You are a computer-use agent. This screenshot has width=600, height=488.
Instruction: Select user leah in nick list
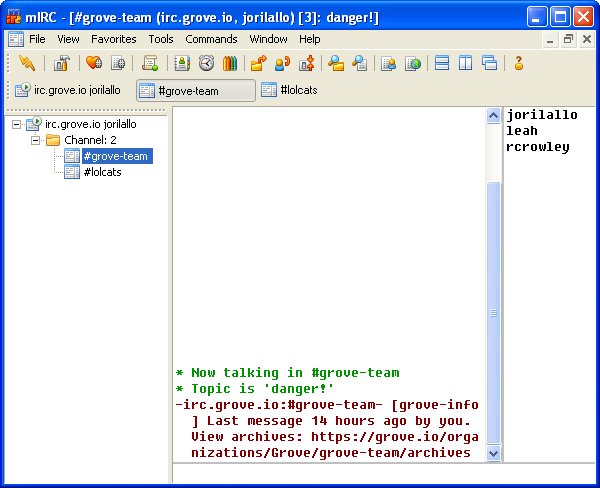click(522, 131)
